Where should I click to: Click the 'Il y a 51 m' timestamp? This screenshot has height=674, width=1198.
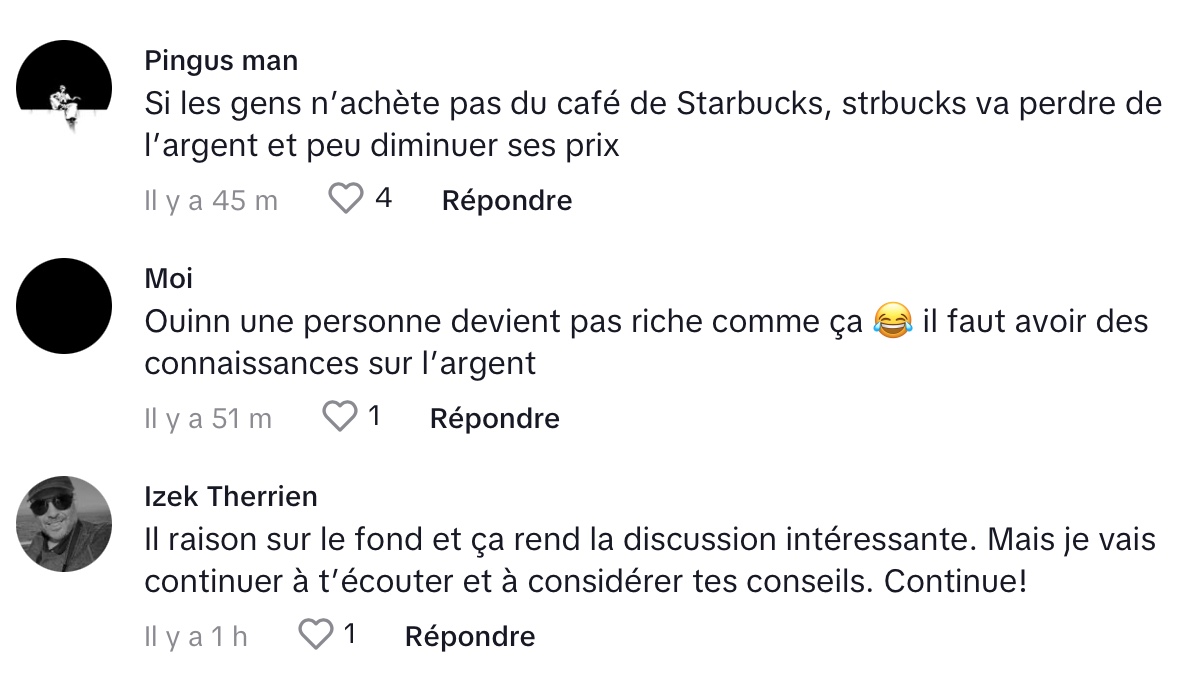(x=208, y=418)
